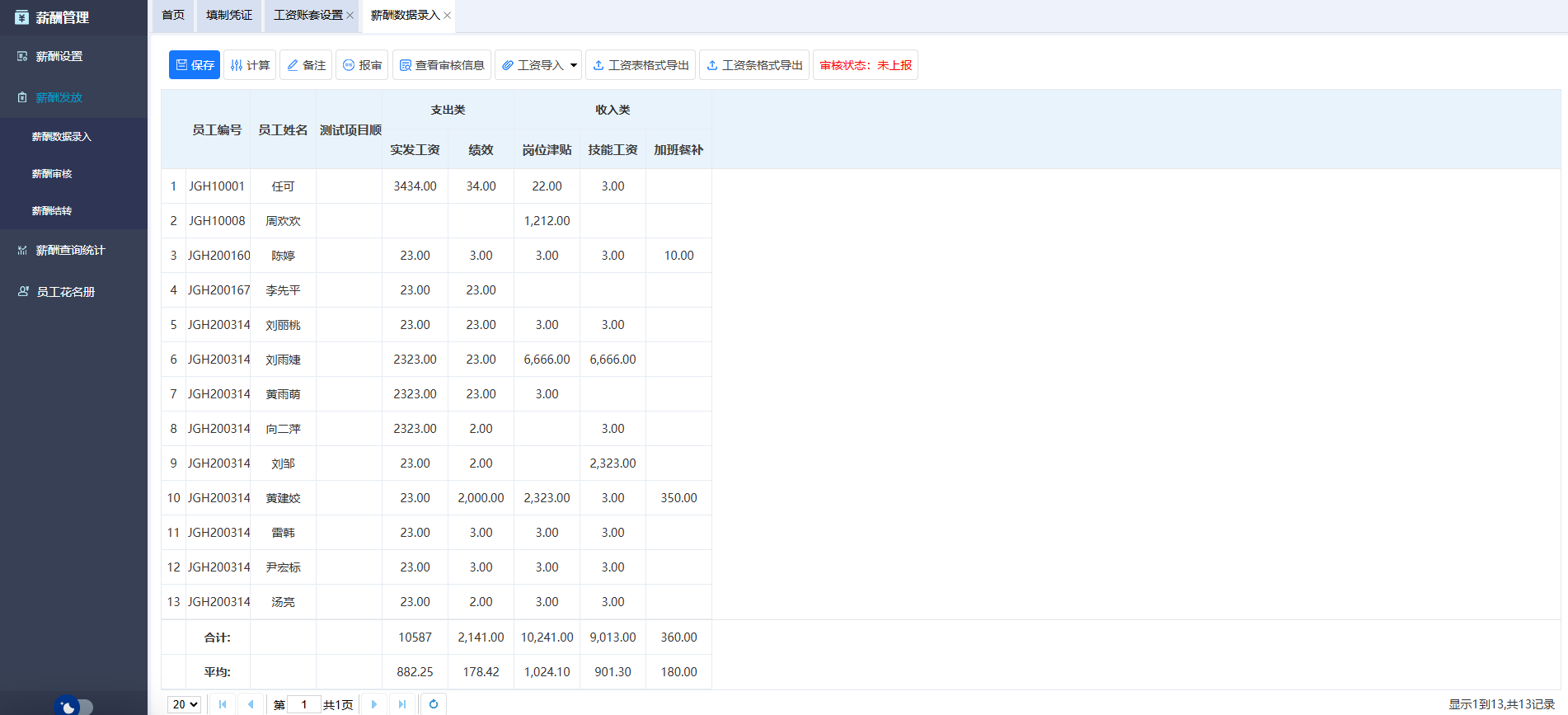
Task: Click the 报审 submit for review button
Action: click(362, 65)
